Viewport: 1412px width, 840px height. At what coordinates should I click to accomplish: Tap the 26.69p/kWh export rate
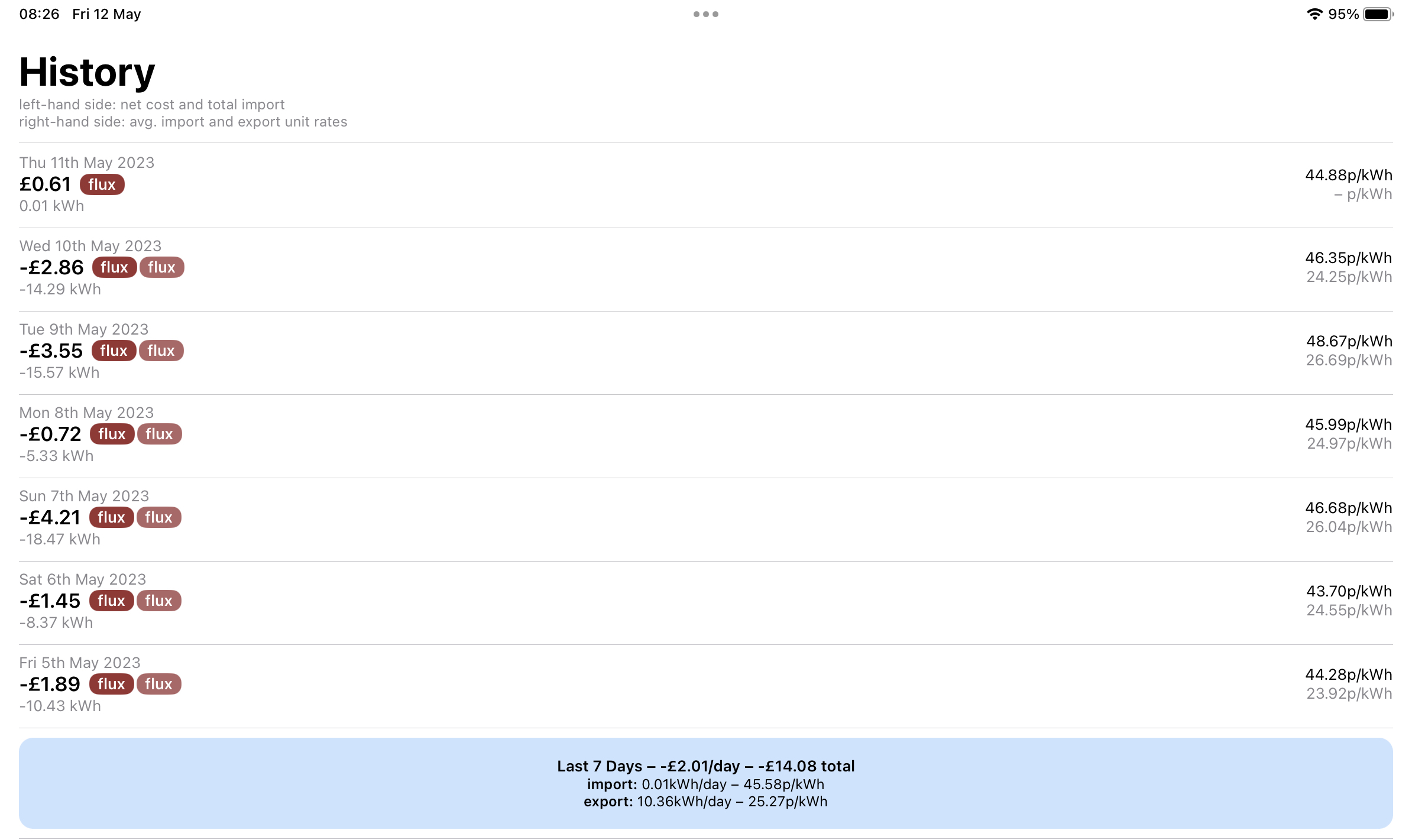click(x=1349, y=360)
